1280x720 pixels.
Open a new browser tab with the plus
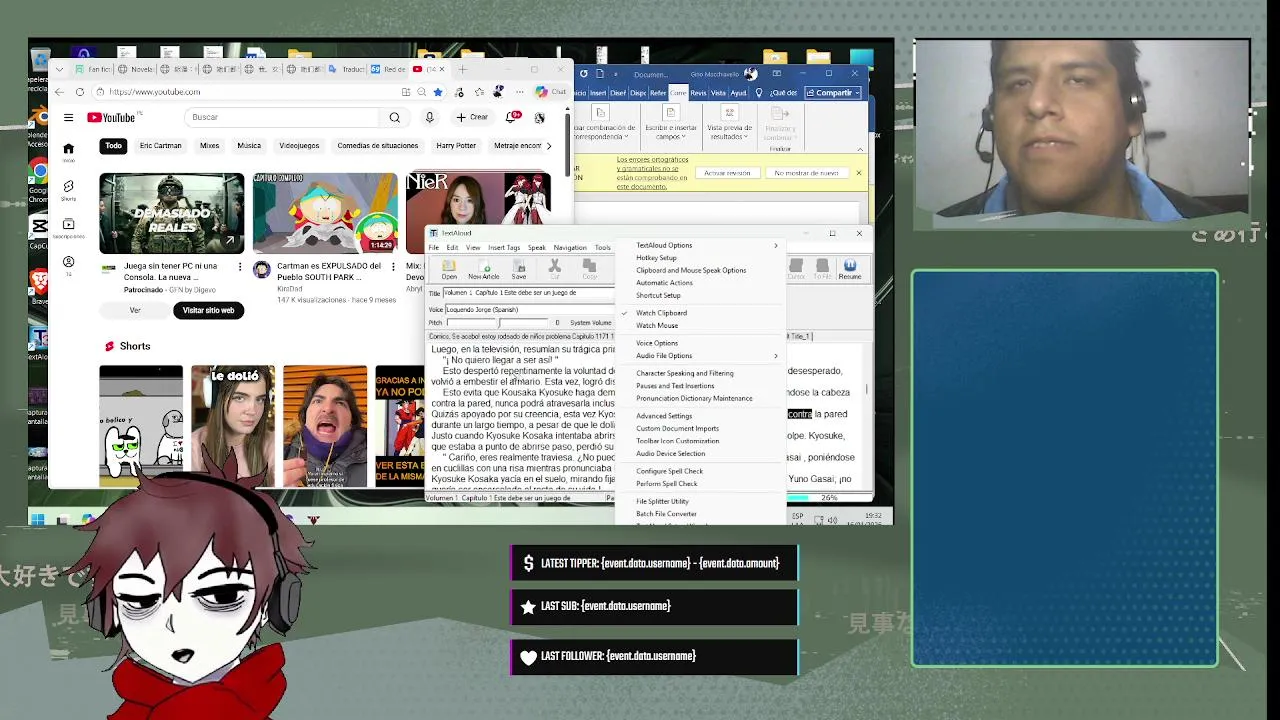(462, 69)
